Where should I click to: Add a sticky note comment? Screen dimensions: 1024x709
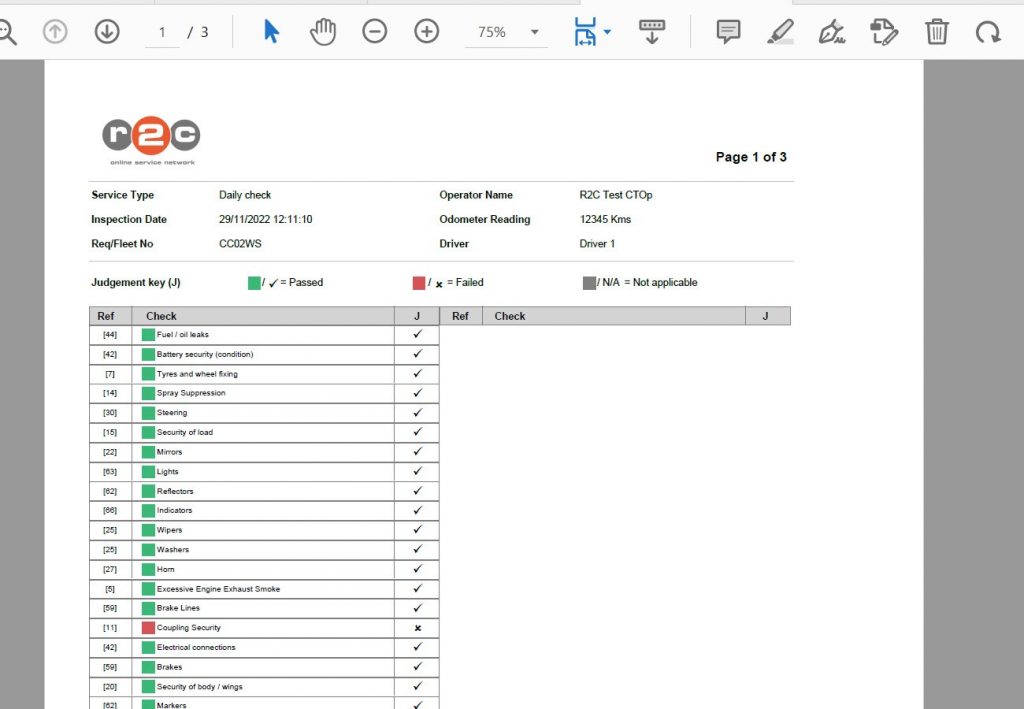coord(727,31)
